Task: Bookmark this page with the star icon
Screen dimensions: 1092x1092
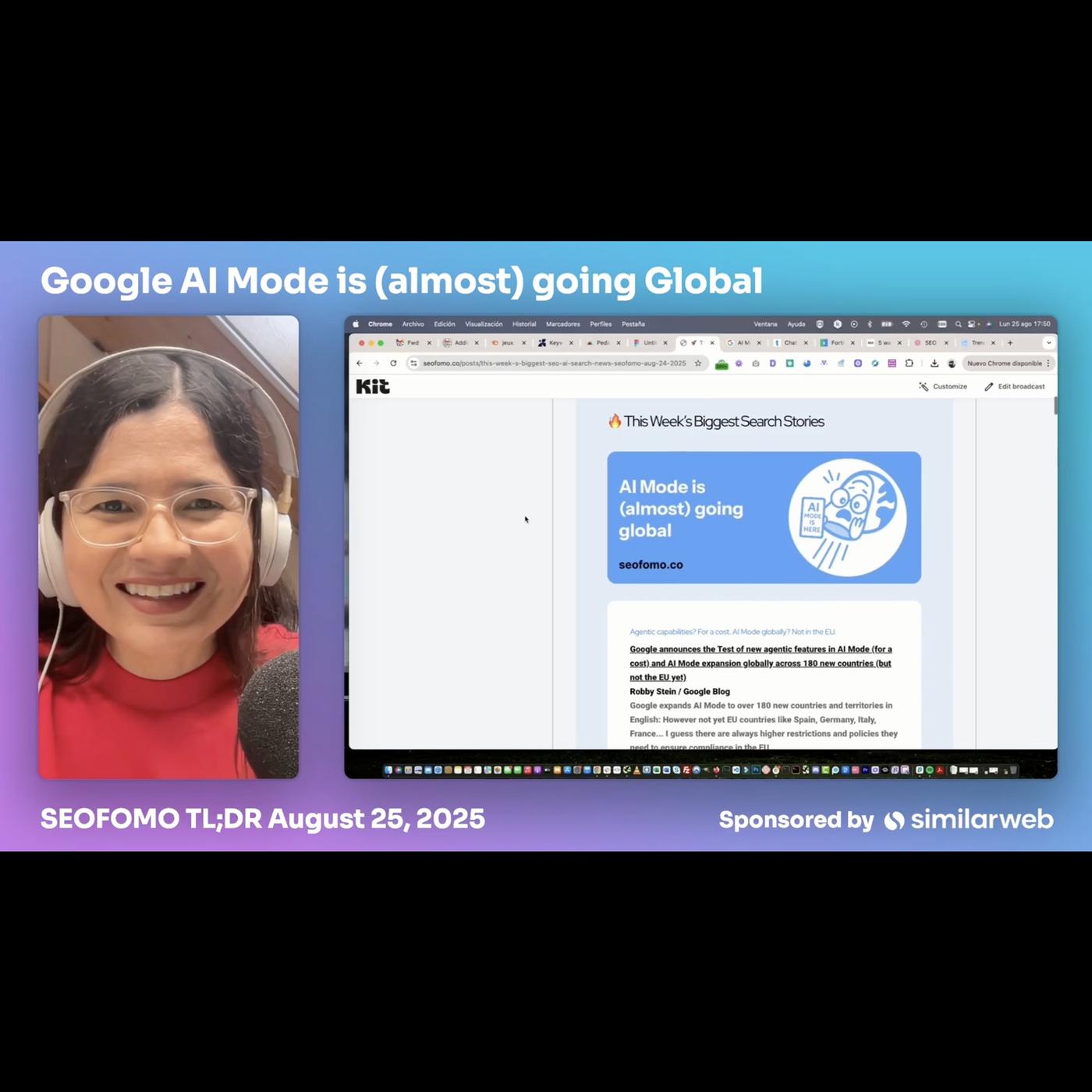Action: [698, 363]
